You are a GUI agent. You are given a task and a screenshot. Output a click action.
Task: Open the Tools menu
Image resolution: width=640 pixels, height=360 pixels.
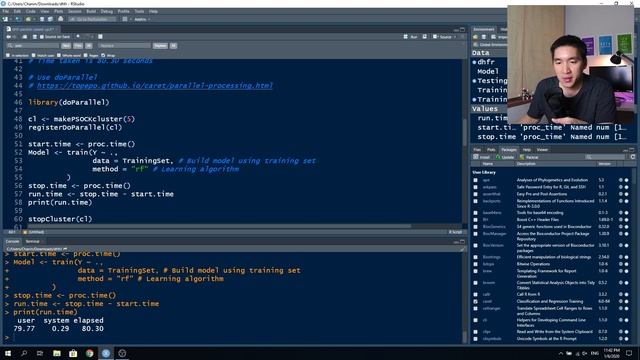[139, 11]
